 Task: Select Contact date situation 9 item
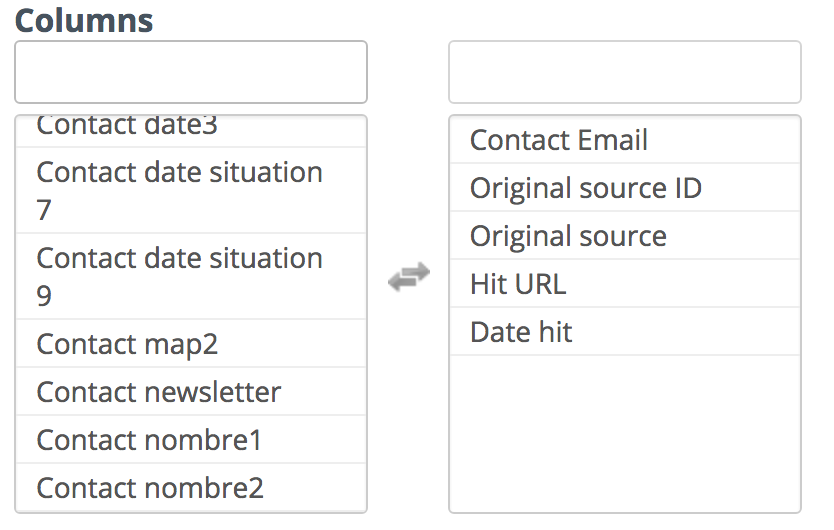[x=191, y=276]
